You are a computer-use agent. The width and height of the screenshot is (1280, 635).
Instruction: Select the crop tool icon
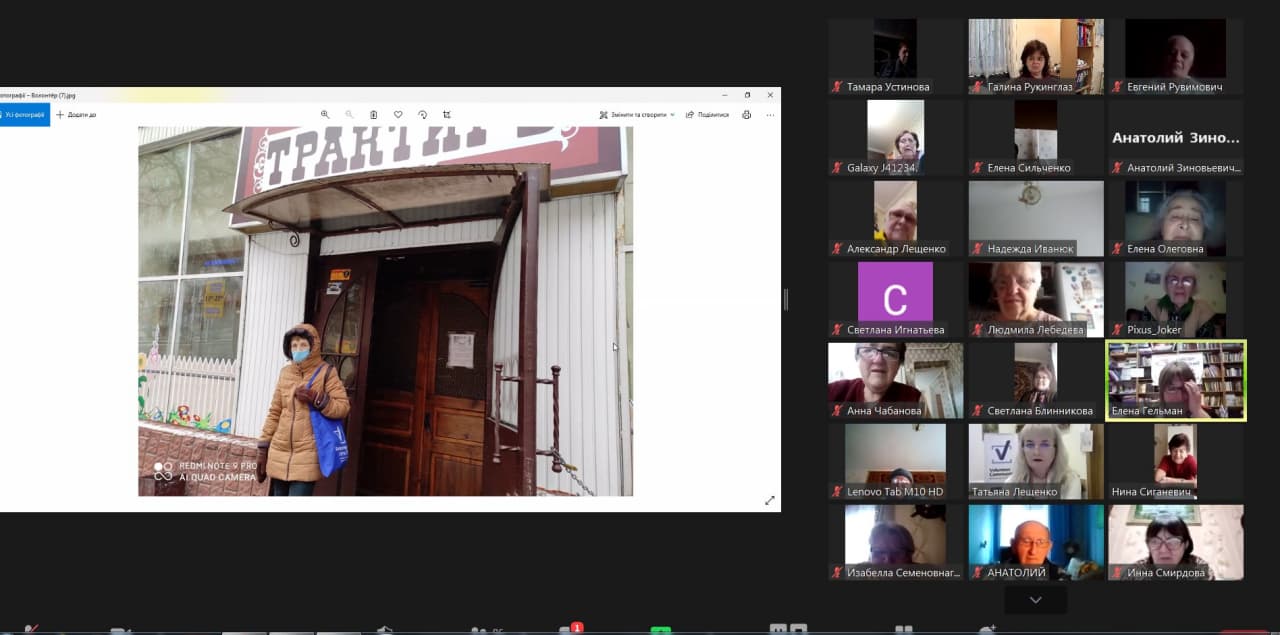coord(447,115)
